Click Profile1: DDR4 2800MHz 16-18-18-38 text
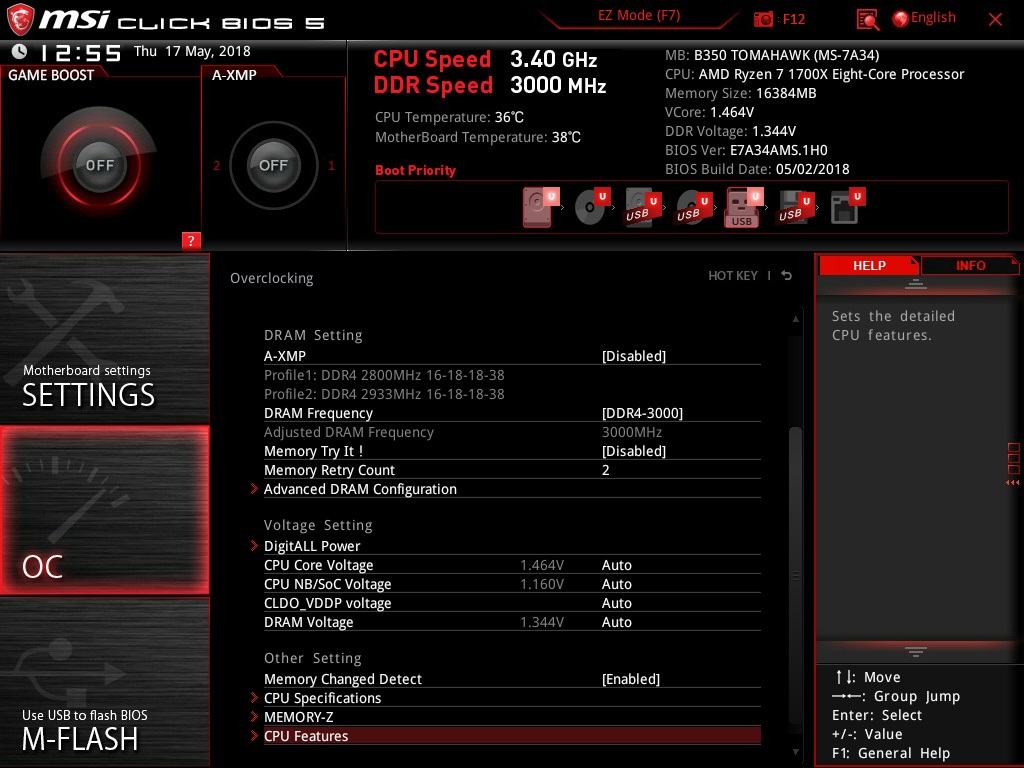 point(384,375)
